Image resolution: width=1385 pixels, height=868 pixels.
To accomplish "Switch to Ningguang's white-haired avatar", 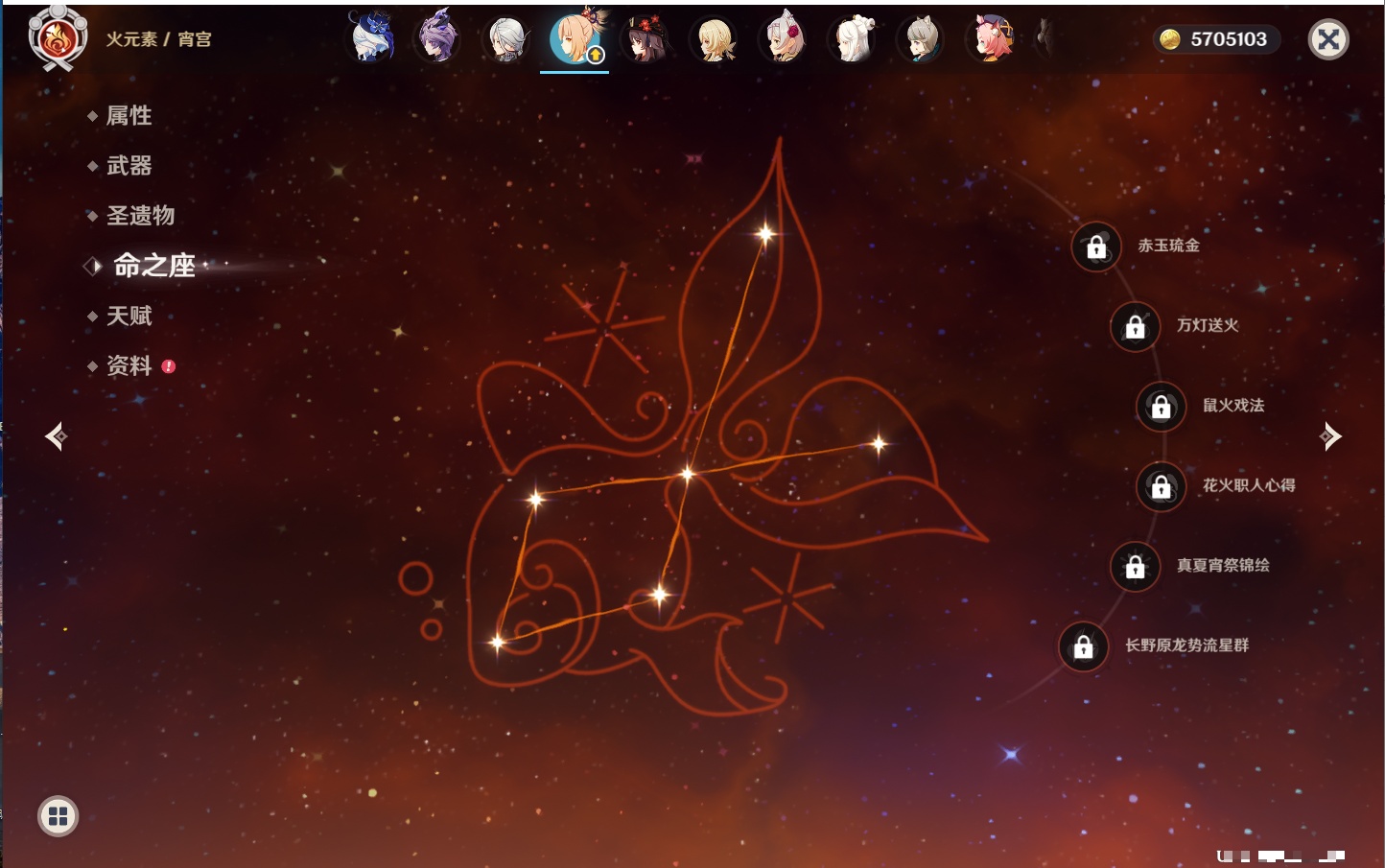I will click(x=853, y=39).
